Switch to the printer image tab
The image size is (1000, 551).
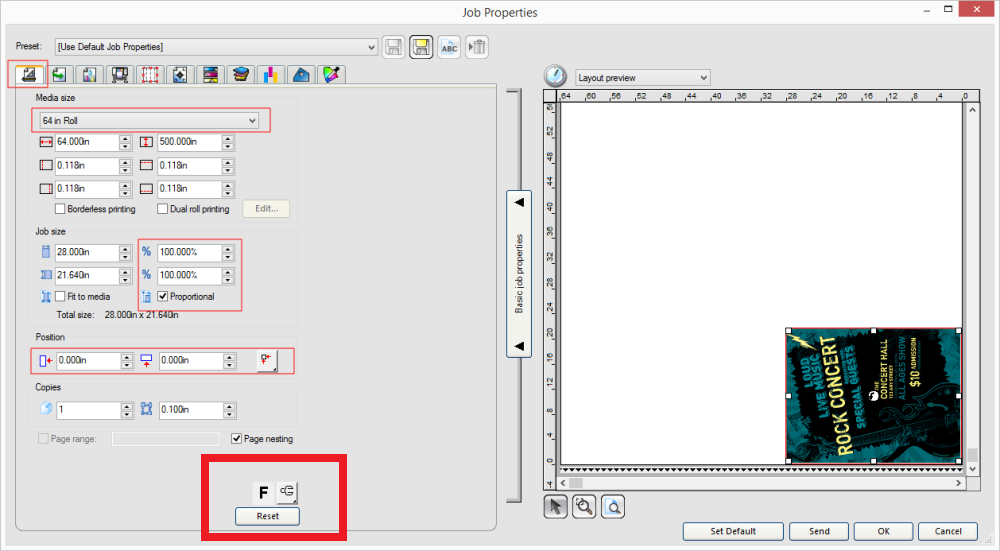point(119,75)
